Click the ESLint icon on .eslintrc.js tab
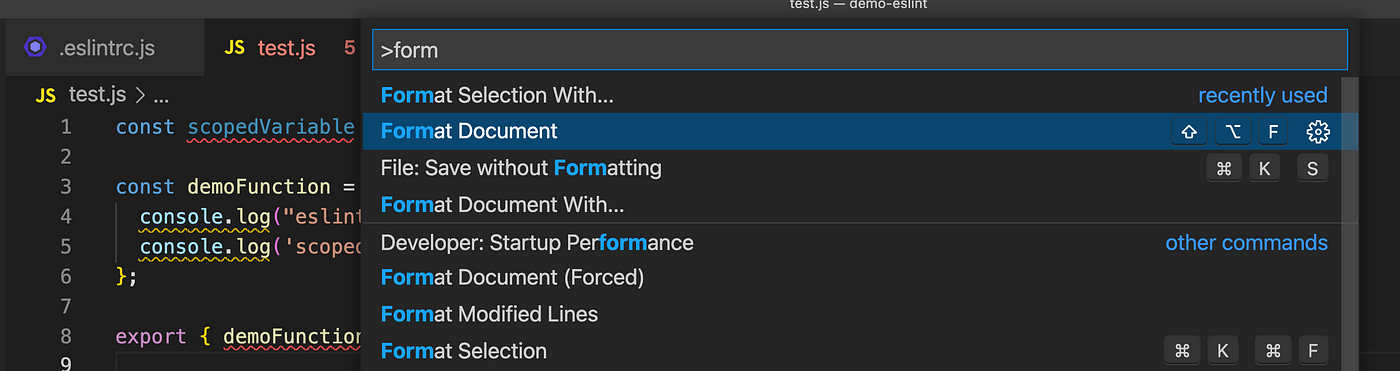Screen dimensions: 1400x371 pos(35,47)
